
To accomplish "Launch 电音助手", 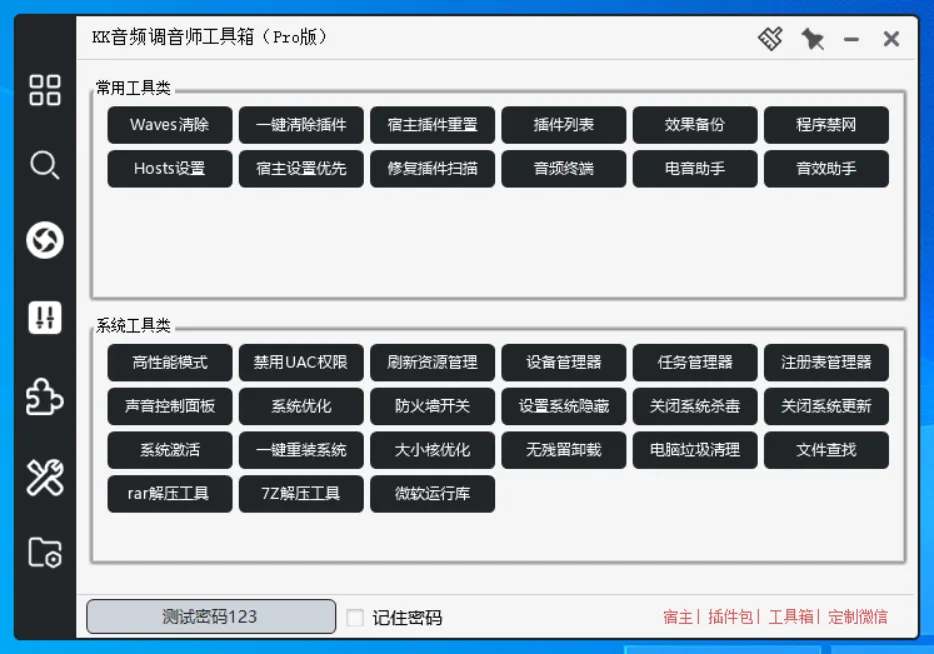I will pyautogui.click(x=695, y=169).
